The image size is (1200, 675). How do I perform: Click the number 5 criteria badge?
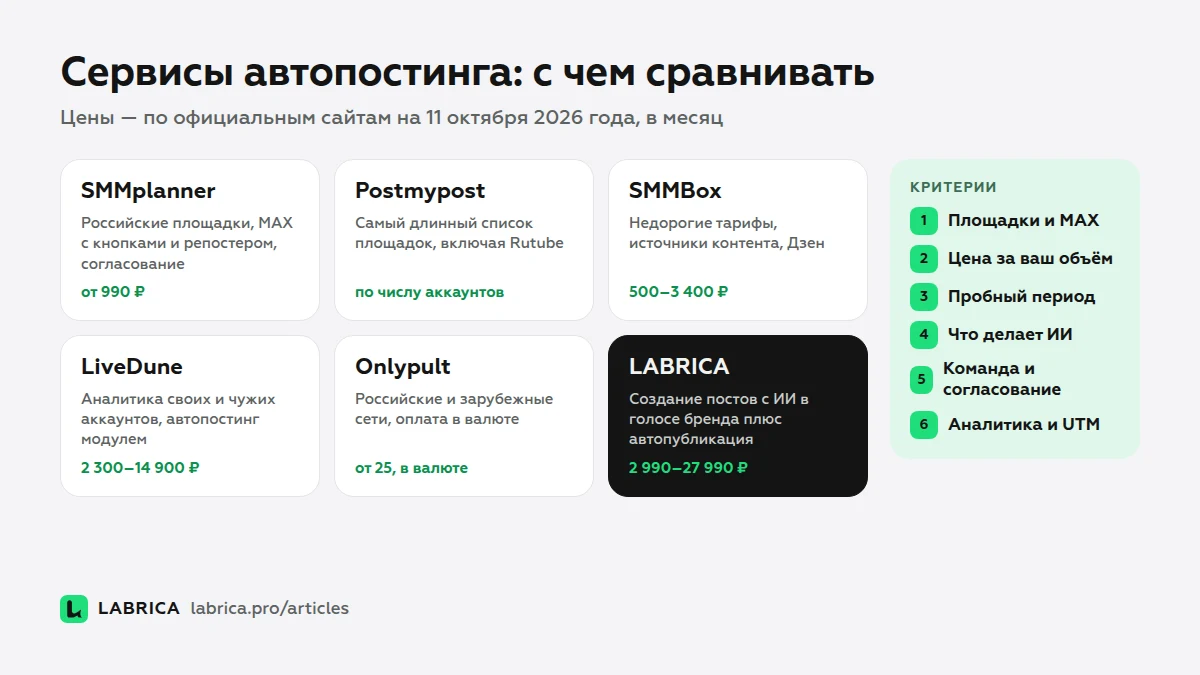coord(921,379)
